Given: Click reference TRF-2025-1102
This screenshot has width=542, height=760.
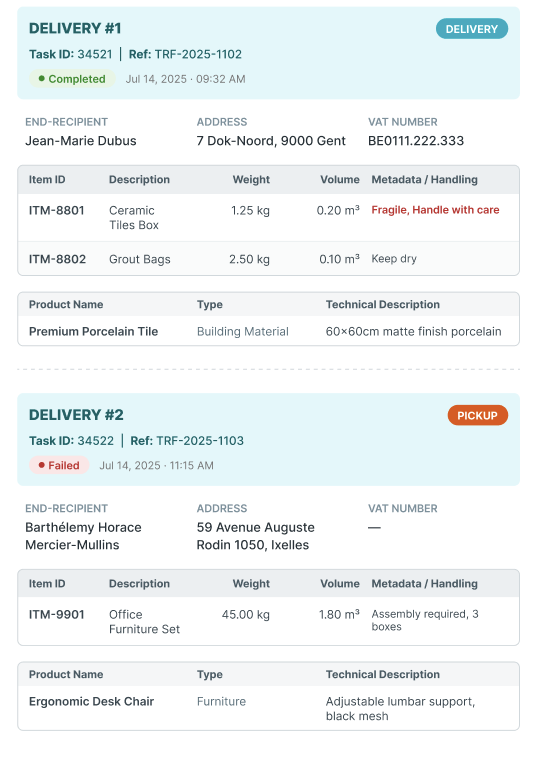Looking at the screenshot, I should [x=185, y=54].
